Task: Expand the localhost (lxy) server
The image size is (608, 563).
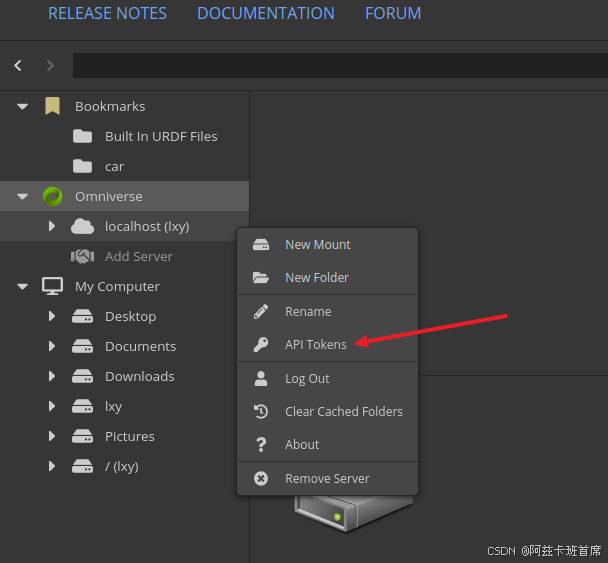Action: pyautogui.click(x=52, y=226)
